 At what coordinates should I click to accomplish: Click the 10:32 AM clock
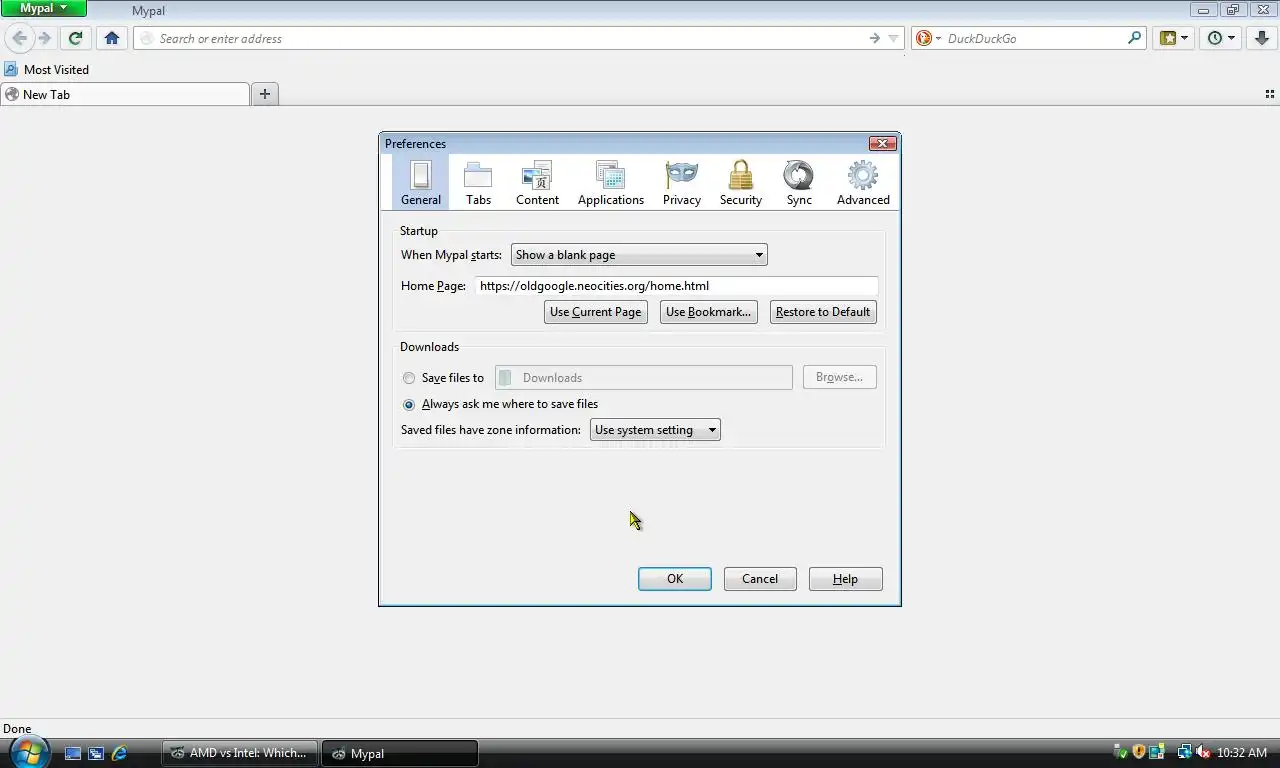coord(1242,753)
